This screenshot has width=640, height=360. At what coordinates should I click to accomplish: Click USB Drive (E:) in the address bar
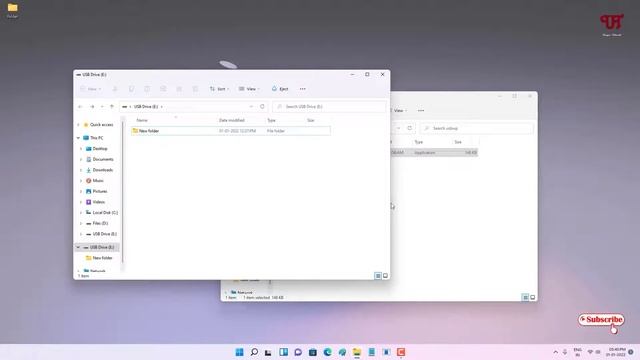click(146, 107)
